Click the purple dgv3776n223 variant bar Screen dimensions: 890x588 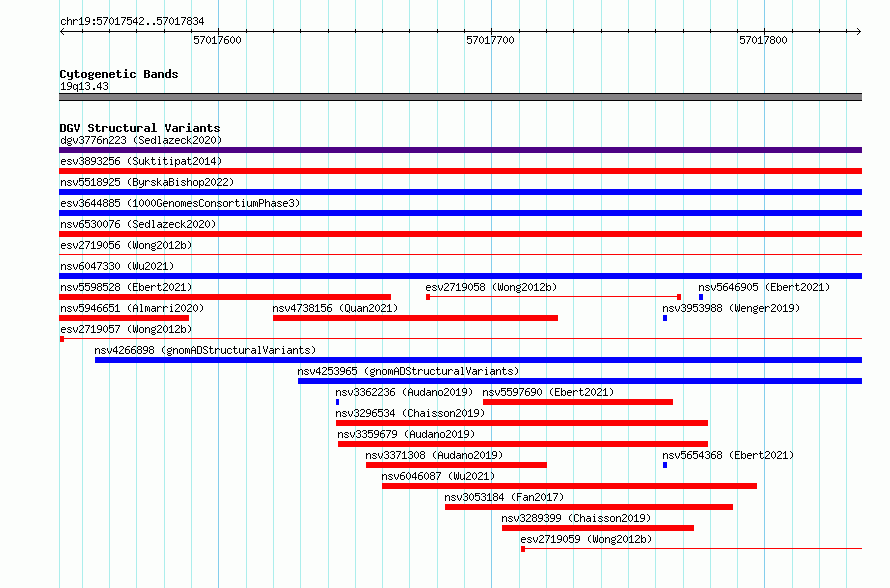point(460,150)
